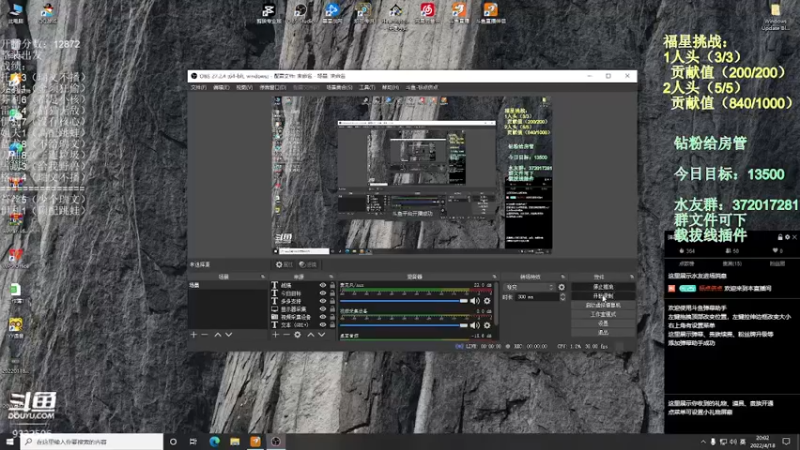Open the source 滤镜 filters button
The image size is (800, 450).
(308, 264)
